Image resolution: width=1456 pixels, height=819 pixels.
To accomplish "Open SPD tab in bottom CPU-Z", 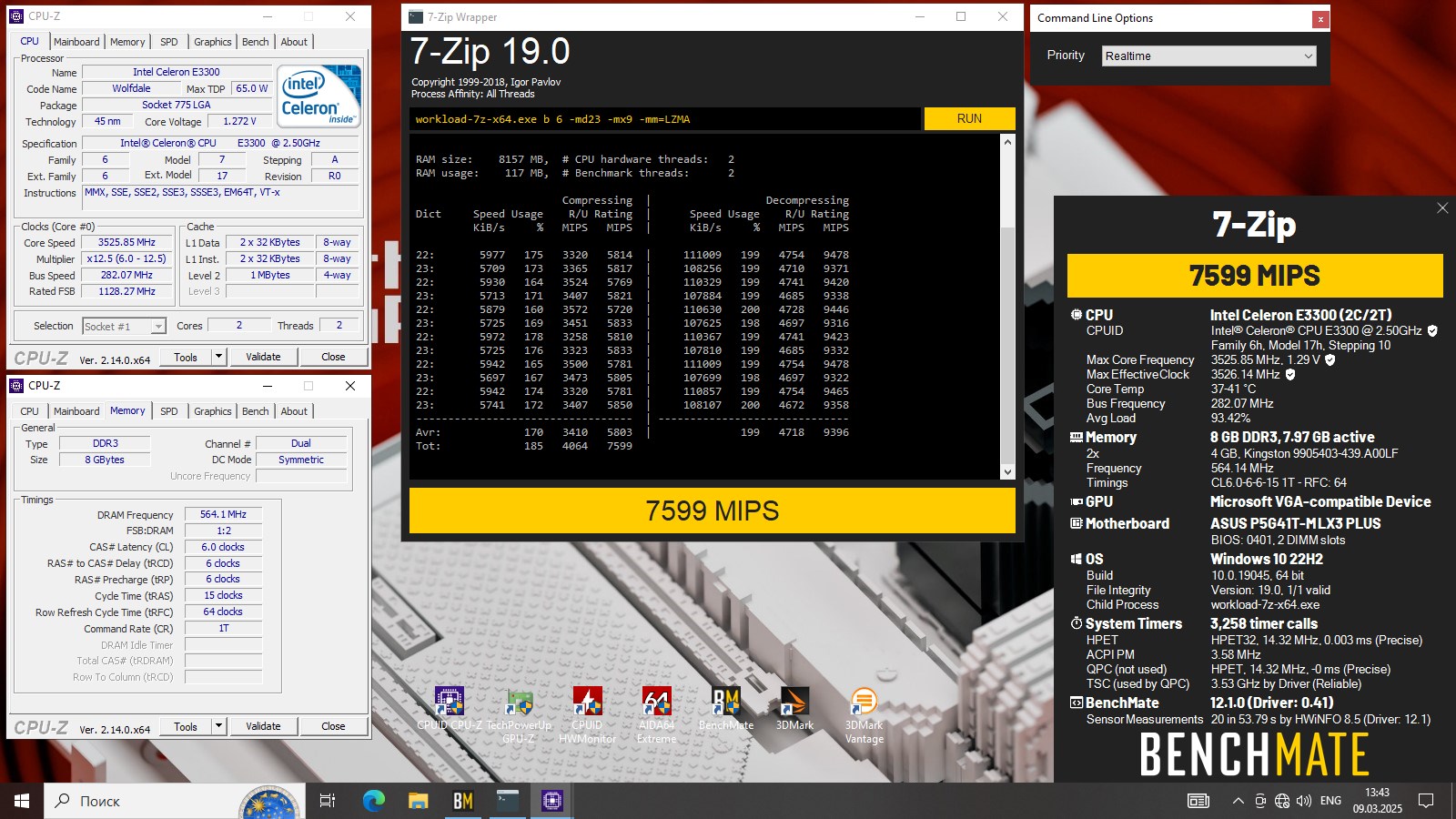I will (169, 411).
